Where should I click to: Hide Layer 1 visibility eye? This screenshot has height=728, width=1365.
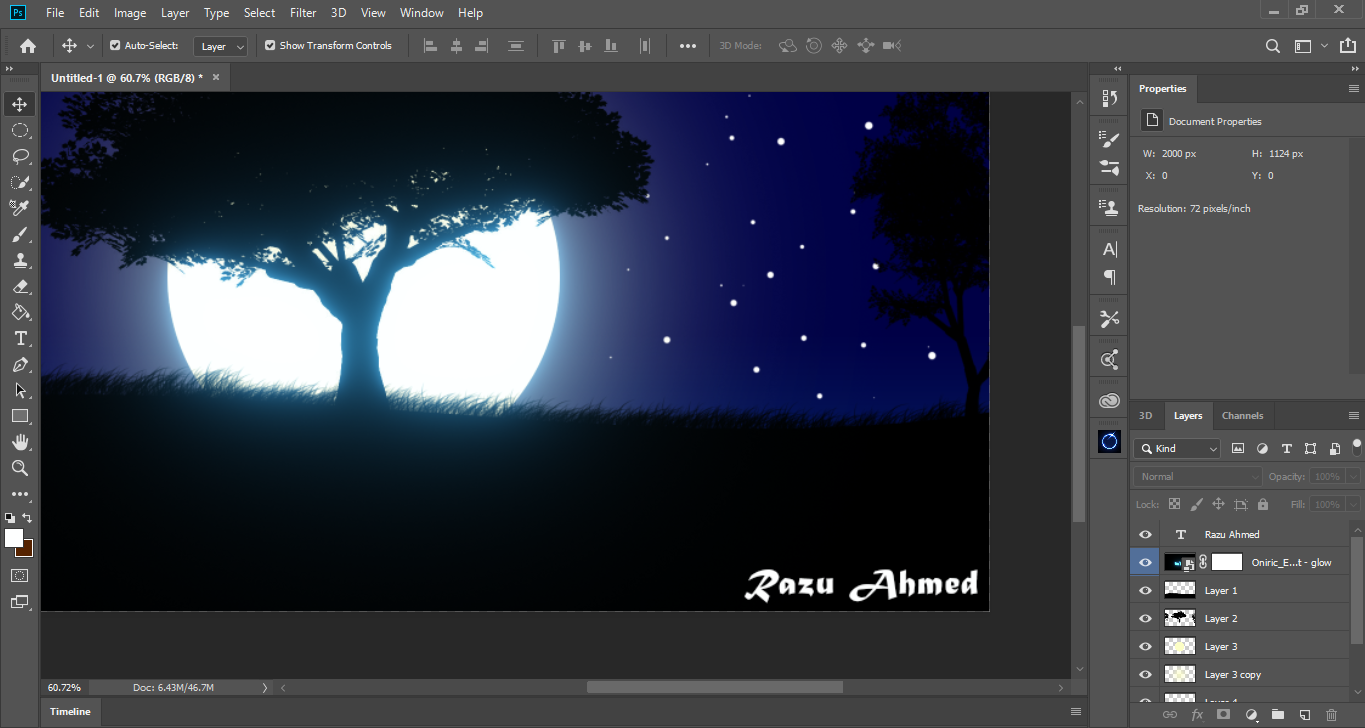tap(1146, 591)
